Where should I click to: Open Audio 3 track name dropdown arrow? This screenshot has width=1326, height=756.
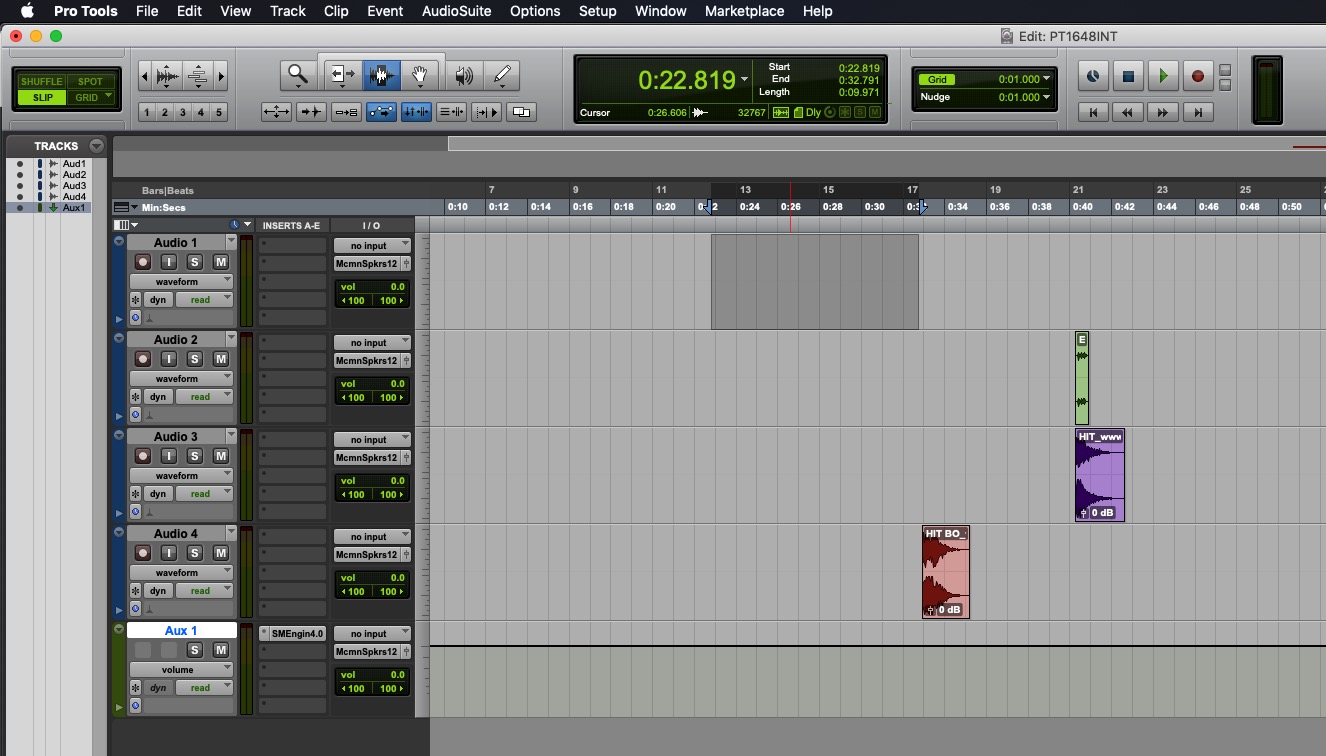tap(231, 436)
